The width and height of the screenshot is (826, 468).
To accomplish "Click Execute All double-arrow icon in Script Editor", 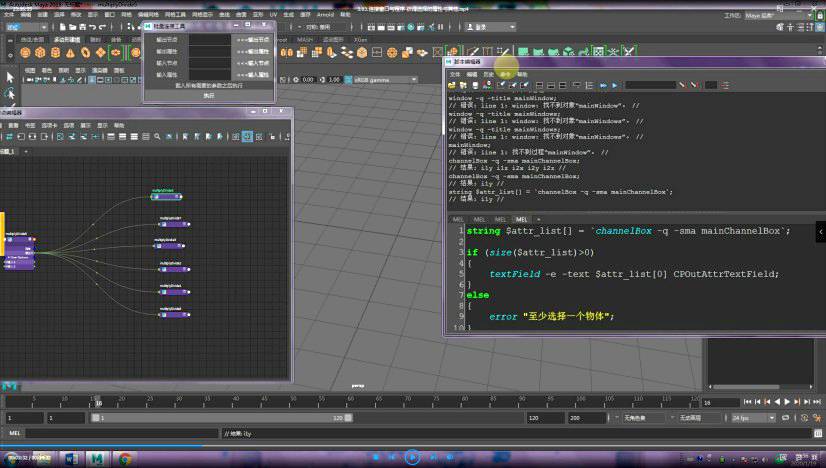I will tap(603, 85).
